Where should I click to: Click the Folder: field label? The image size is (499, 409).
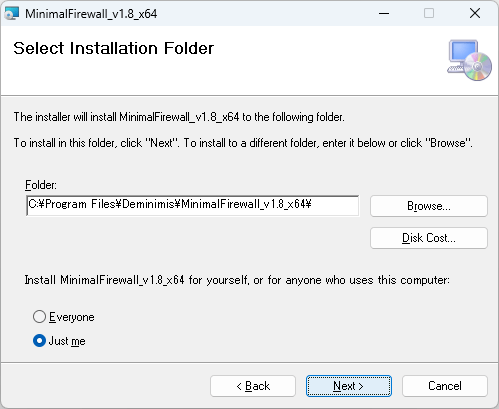(x=41, y=185)
